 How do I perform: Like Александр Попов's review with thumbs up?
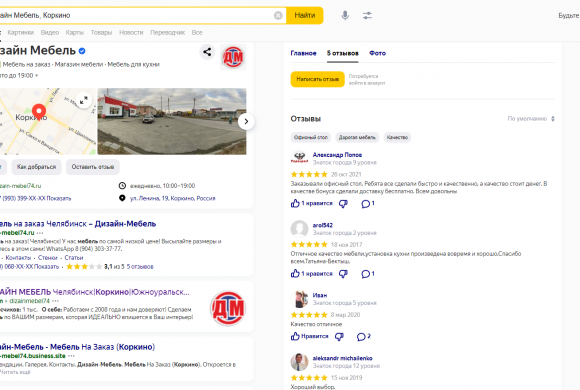[295, 204]
